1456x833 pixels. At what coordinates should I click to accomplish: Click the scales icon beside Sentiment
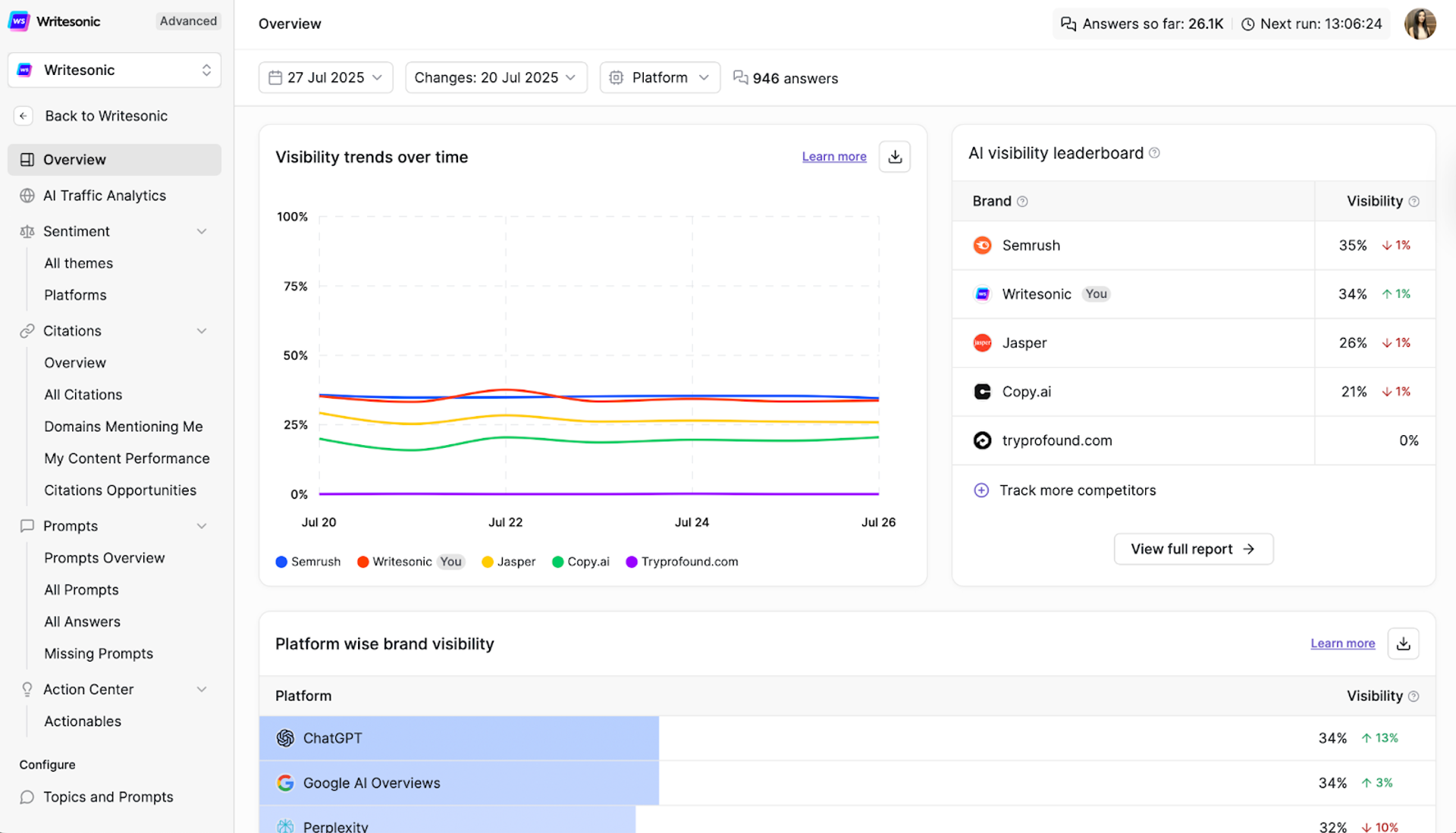[27, 232]
